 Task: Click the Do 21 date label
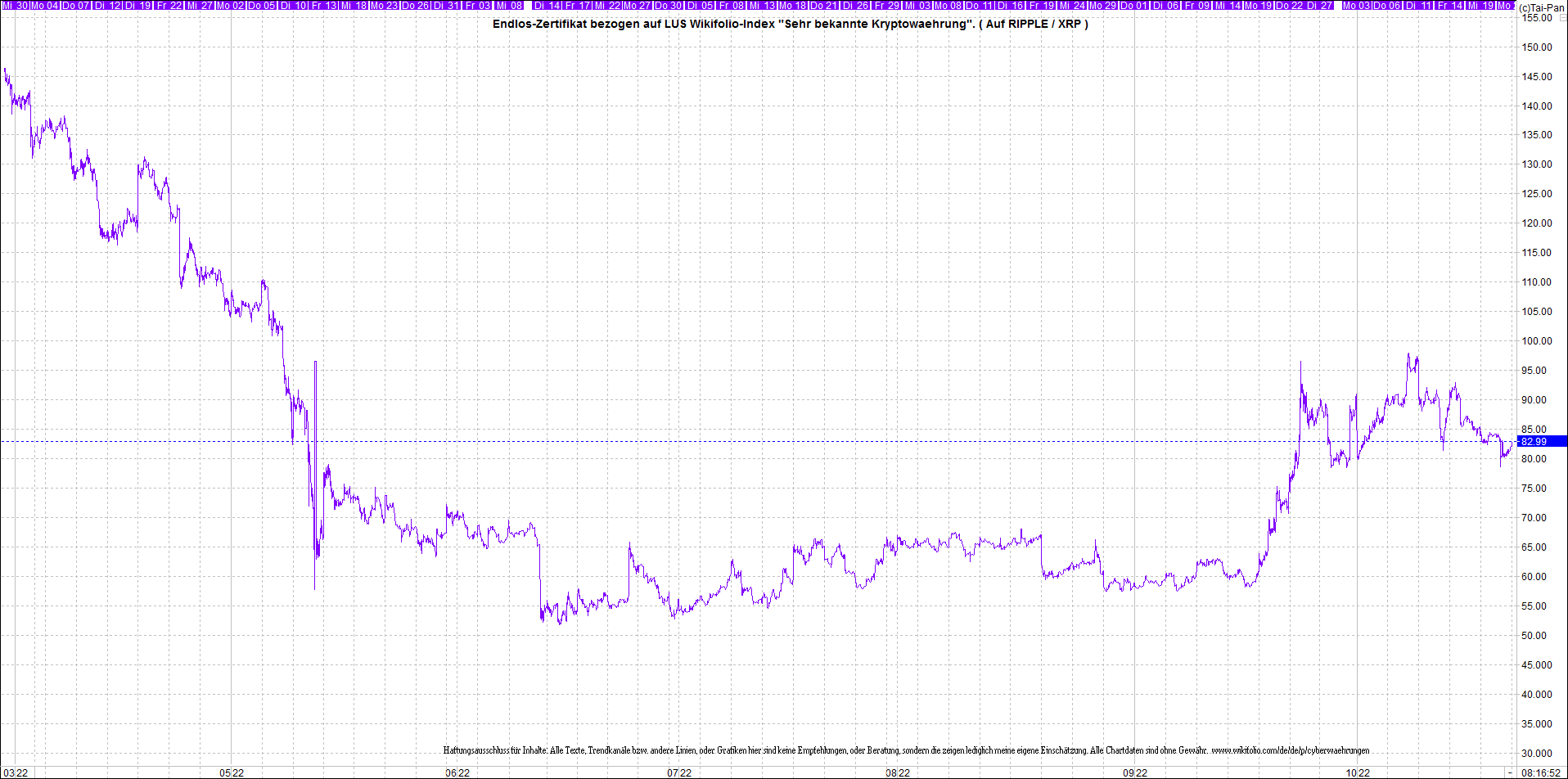pyautogui.click(x=823, y=5)
